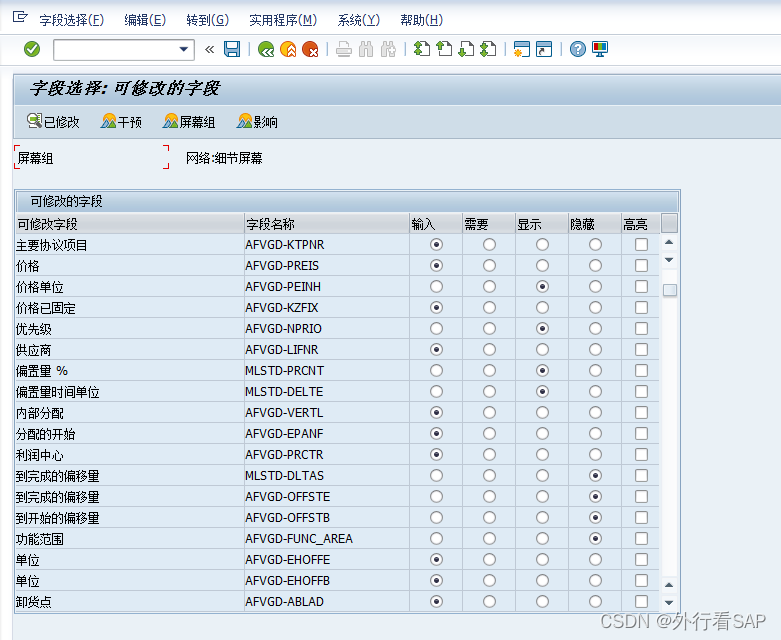Click the Save diskette icon

point(232,49)
